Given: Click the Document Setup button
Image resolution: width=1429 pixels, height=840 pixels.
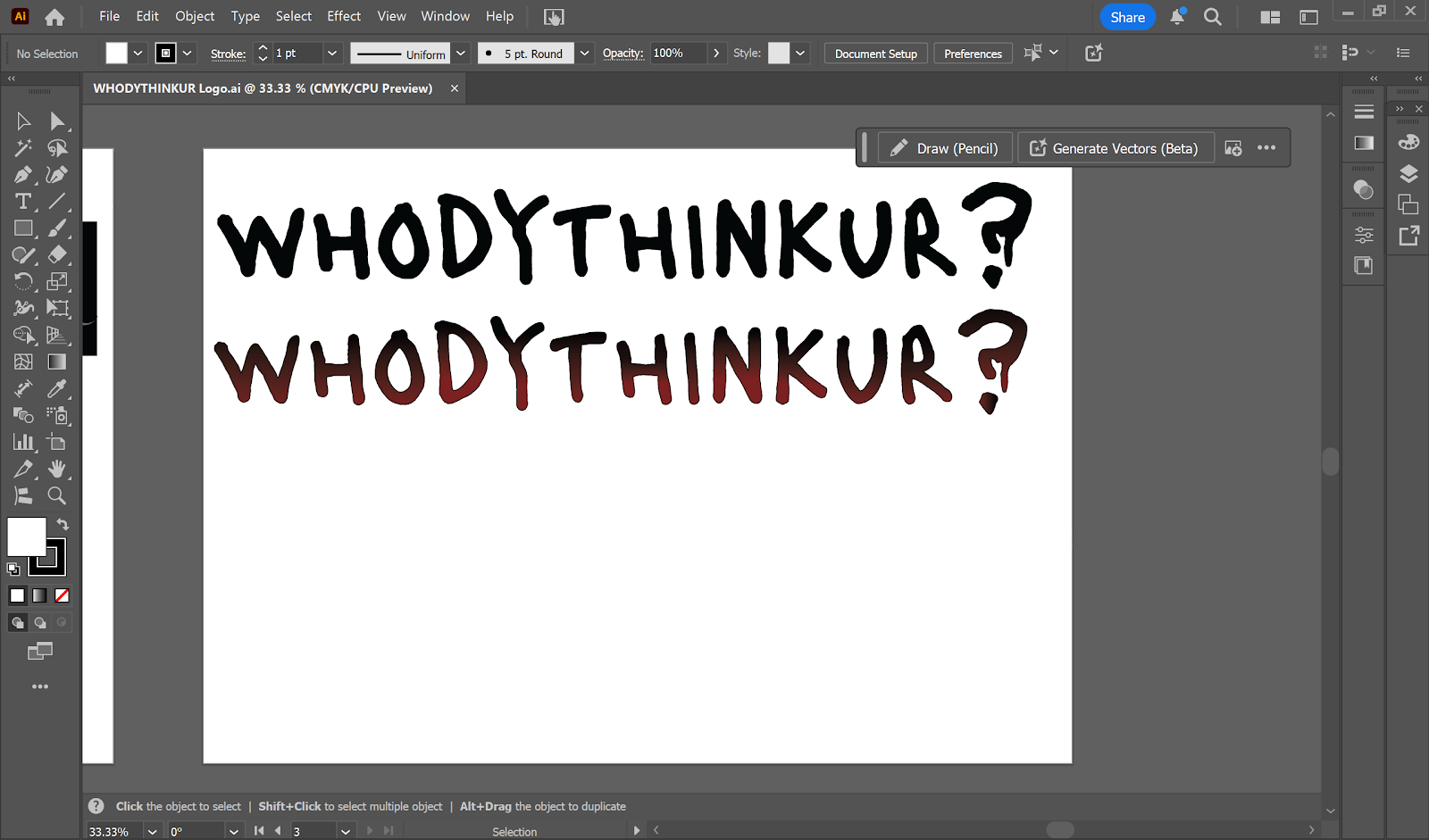Looking at the screenshot, I should [876, 54].
